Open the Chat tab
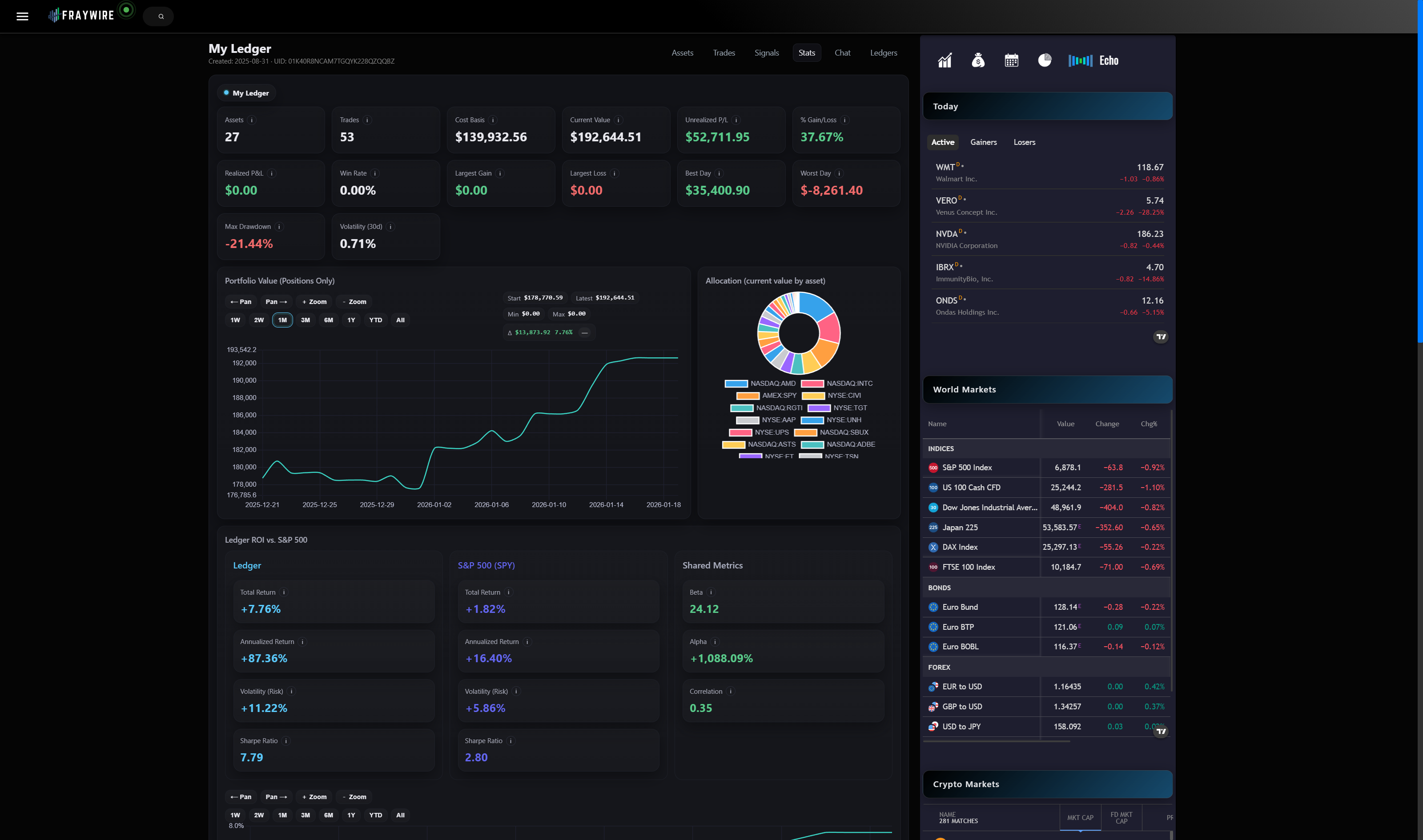Screen dimensions: 1423x840 [x=842, y=52]
